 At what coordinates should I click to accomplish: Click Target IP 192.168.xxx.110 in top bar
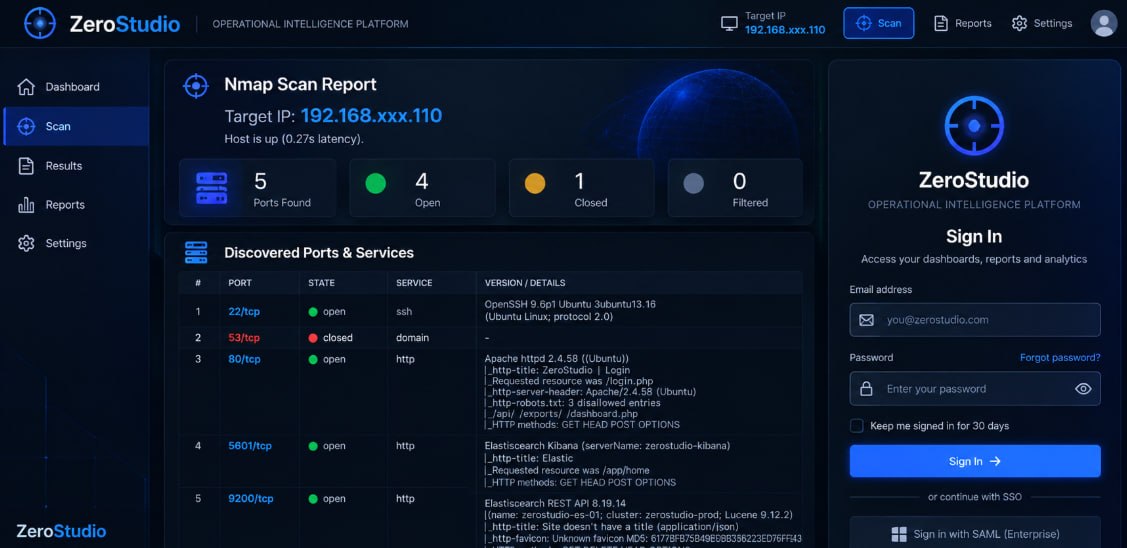tap(784, 30)
